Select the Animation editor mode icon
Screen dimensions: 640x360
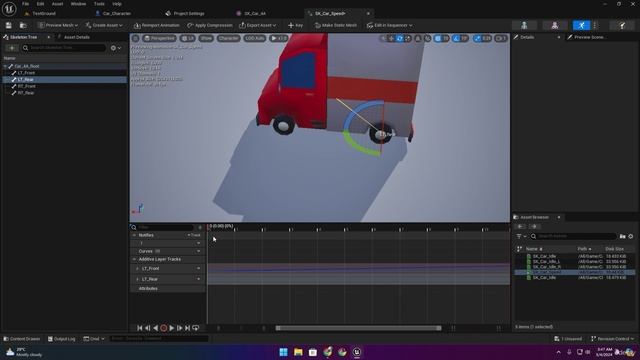(581, 25)
